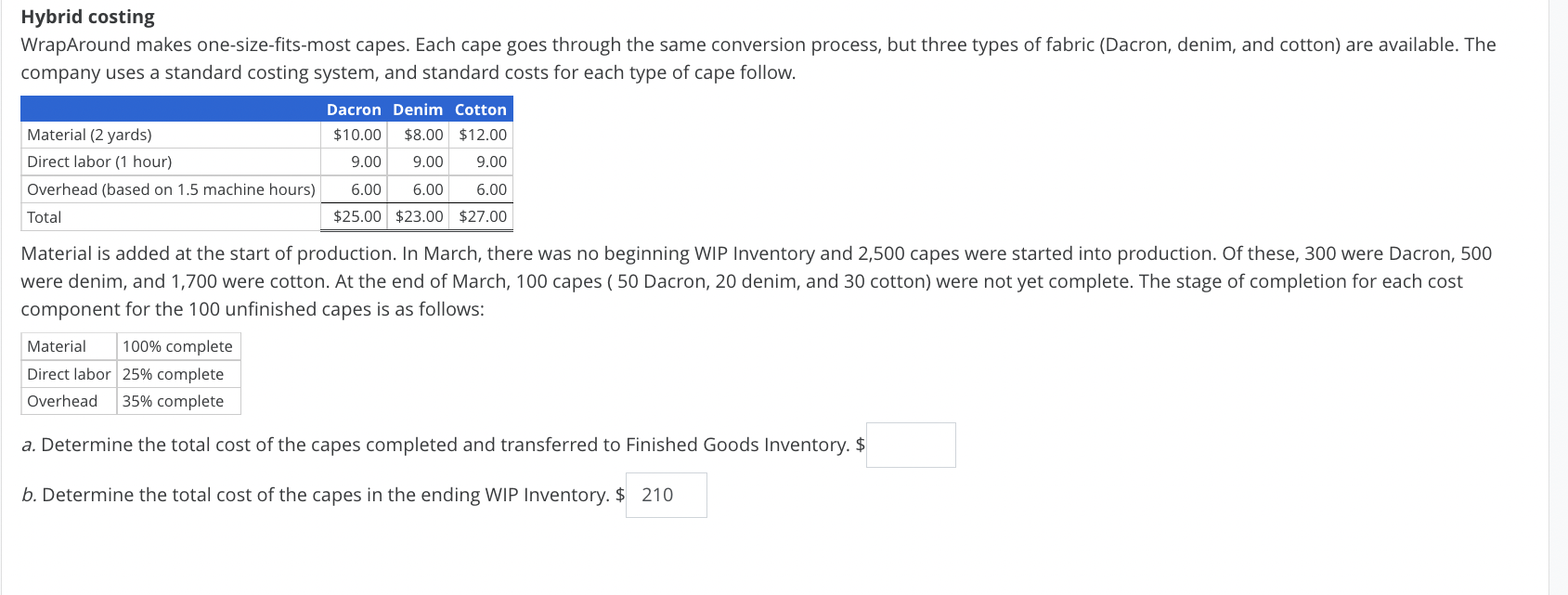Click the Cotton column header
The image size is (1568, 595).
[x=481, y=110]
